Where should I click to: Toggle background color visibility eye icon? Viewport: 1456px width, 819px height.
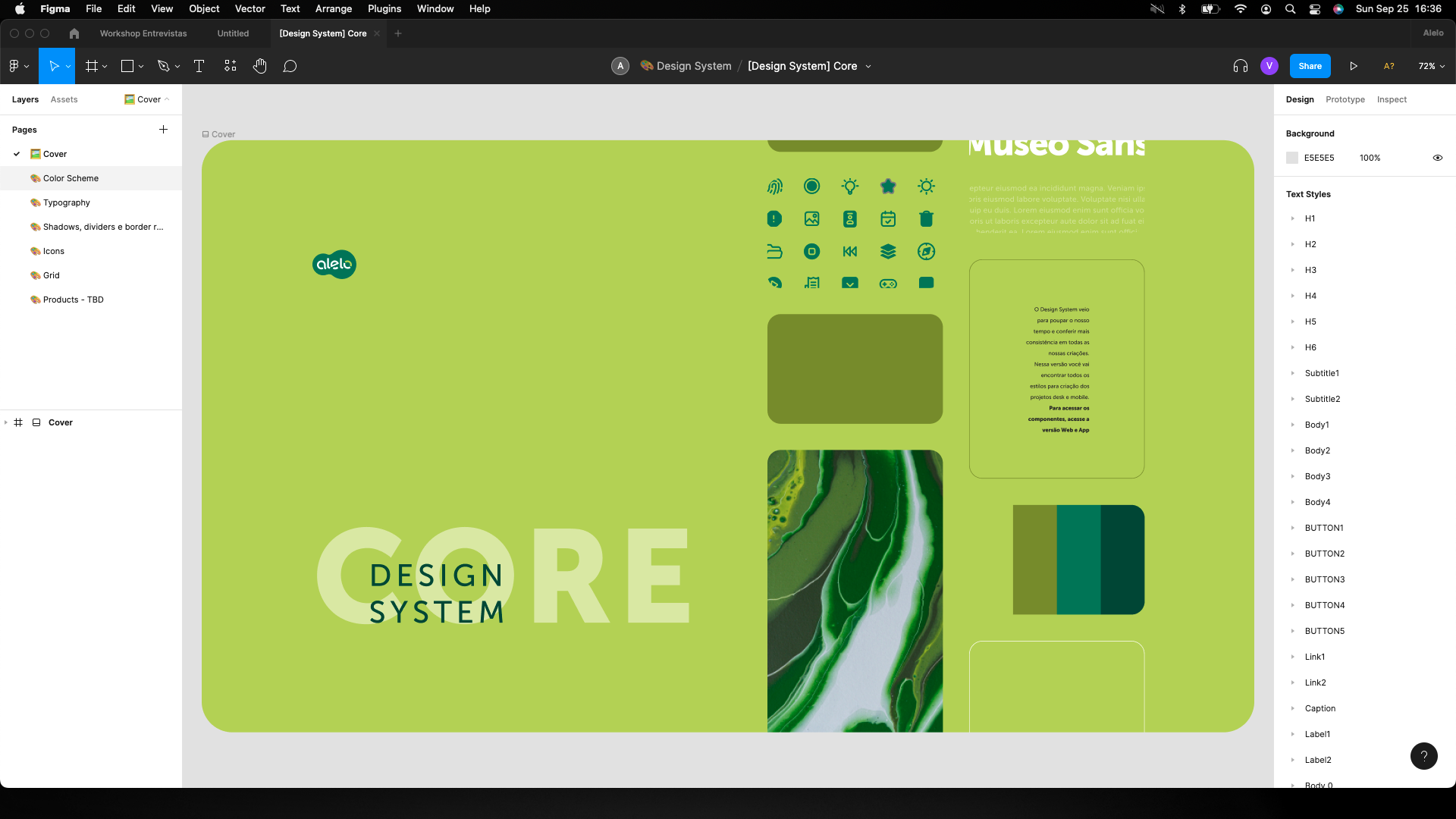(1437, 158)
